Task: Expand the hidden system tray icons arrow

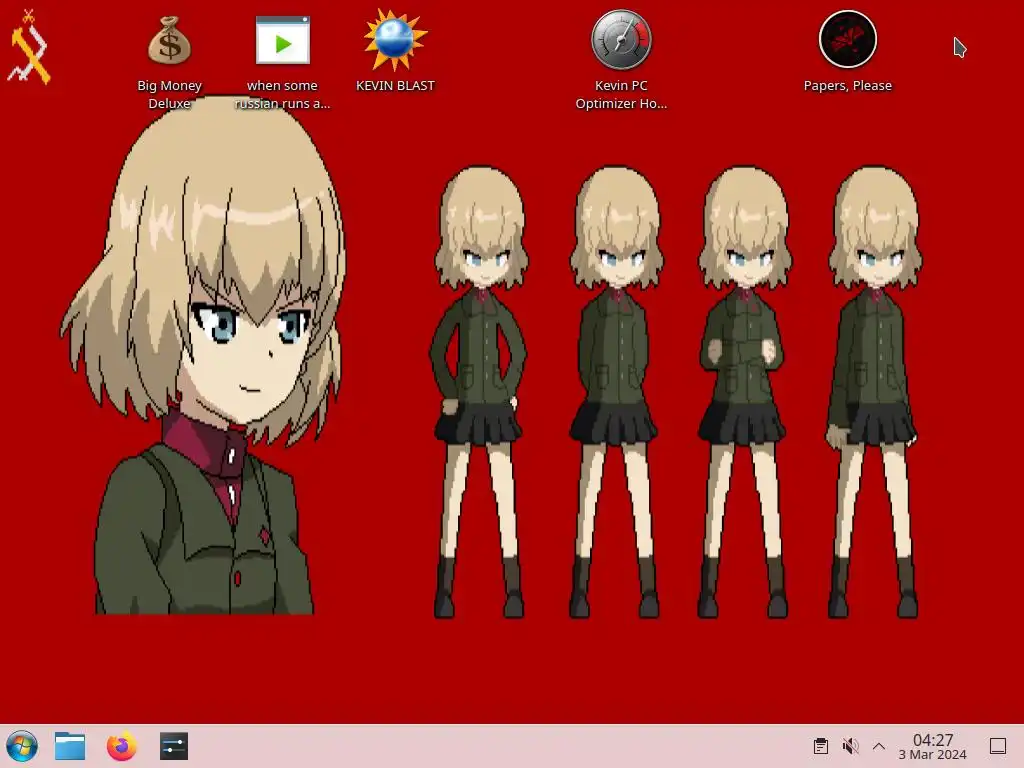Action: 879,746
